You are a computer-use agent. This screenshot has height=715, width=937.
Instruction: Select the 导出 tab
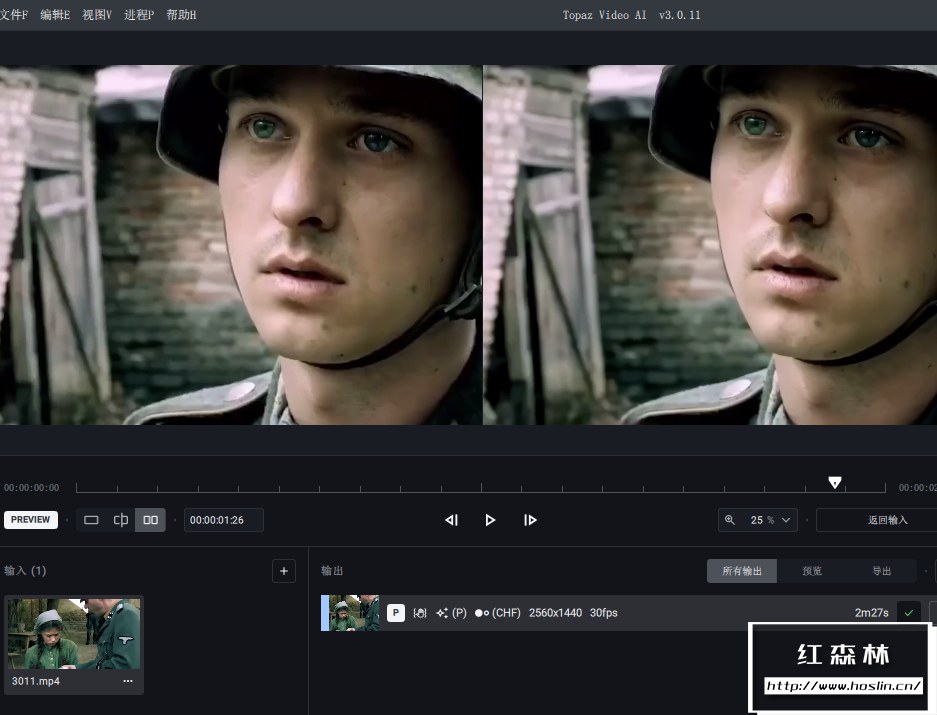(881, 571)
